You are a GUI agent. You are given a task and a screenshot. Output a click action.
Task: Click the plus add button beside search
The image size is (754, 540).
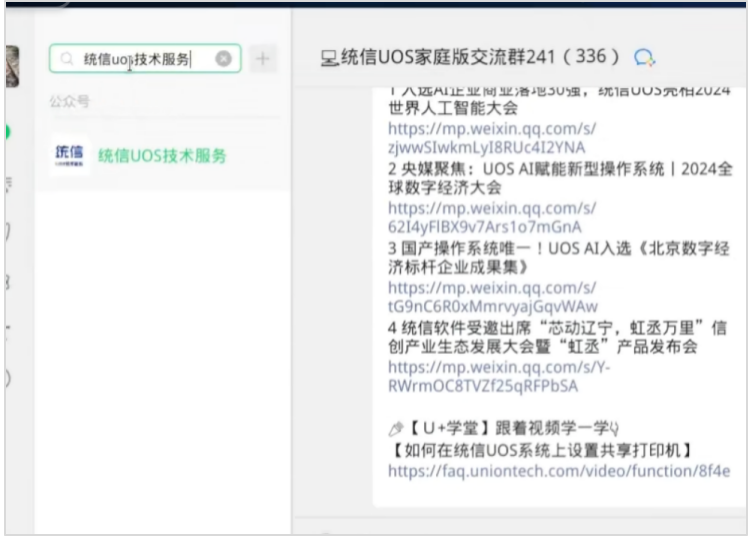click(263, 59)
